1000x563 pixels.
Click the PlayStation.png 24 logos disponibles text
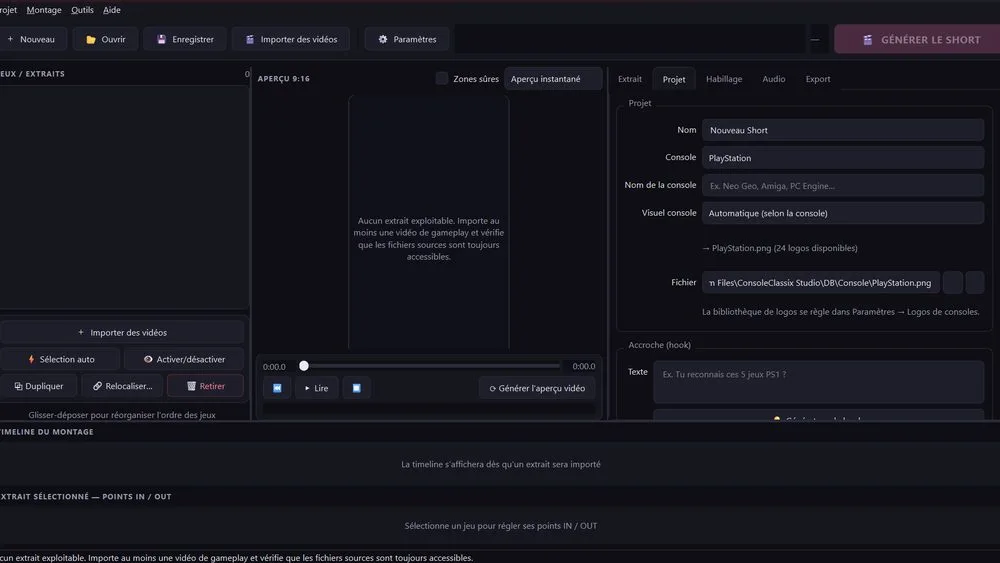point(779,248)
